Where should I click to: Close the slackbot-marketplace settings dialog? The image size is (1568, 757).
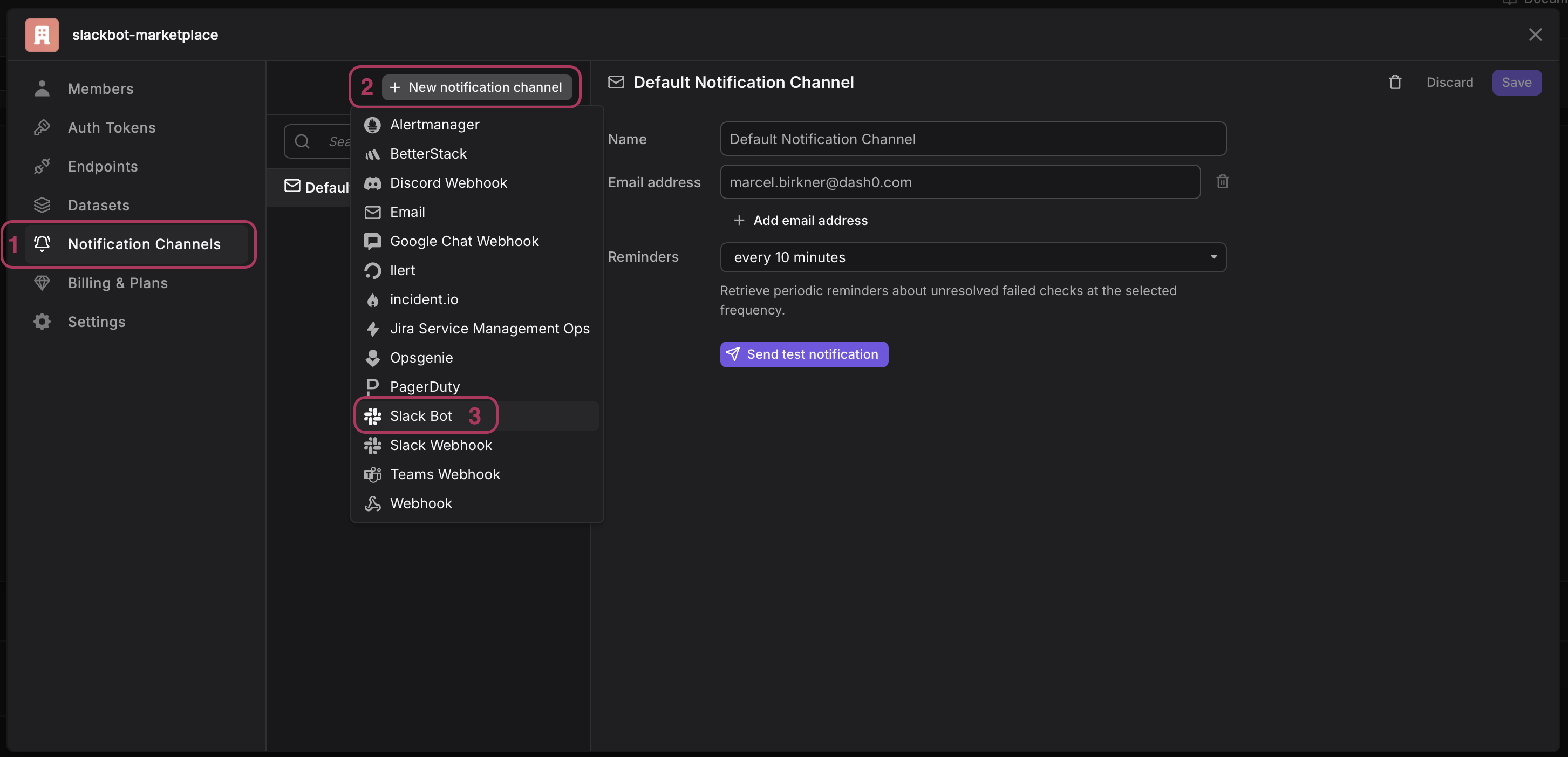(x=1535, y=35)
